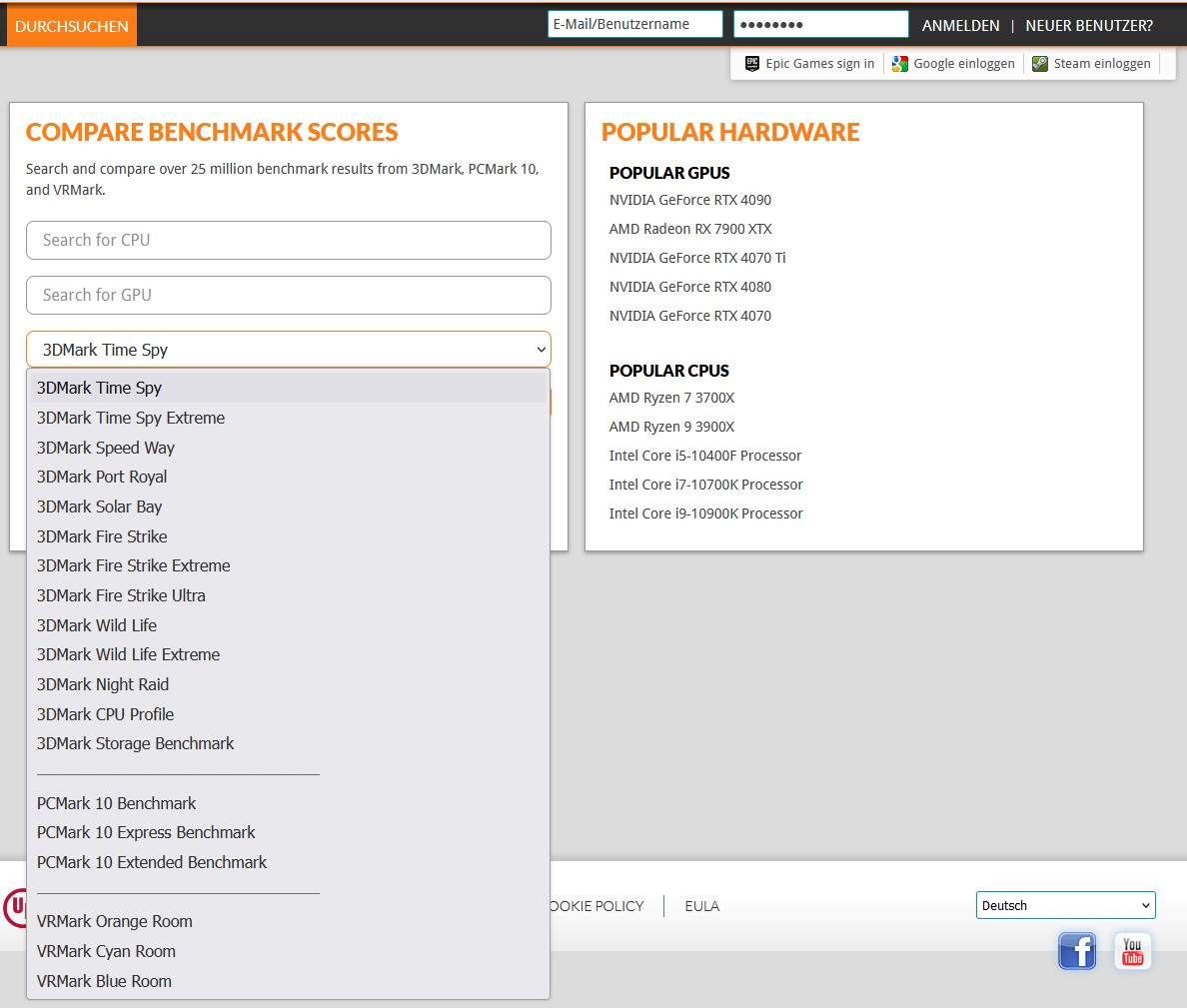Choose PCMark 10 Extended Benchmark option
This screenshot has height=1008, width=1187.
click(x=289, y=862)
